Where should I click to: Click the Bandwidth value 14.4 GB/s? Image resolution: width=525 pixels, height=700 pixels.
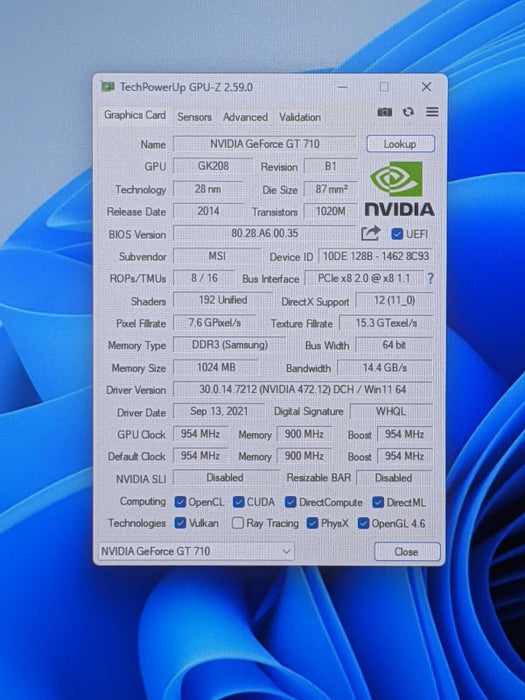click(x=385, y=367)
